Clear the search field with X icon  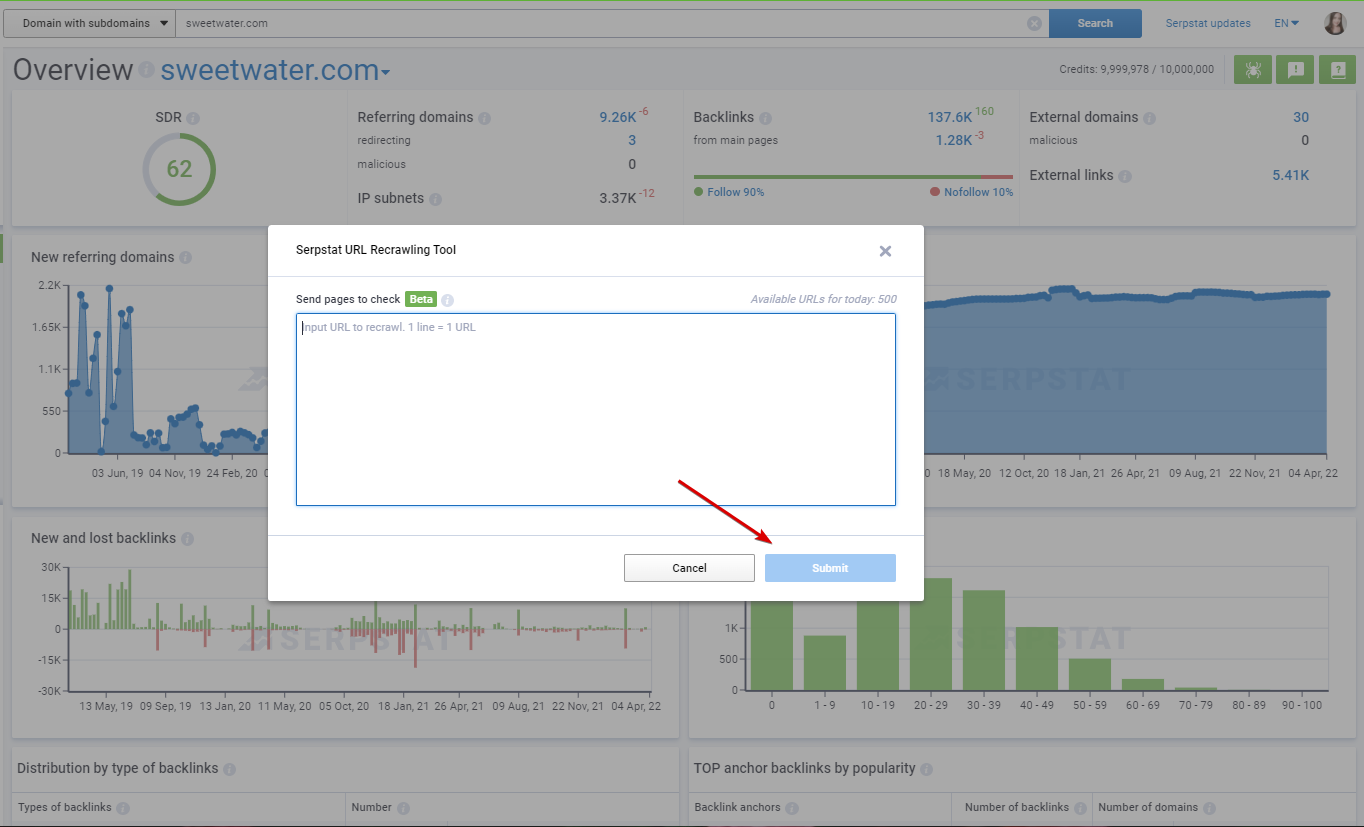(1034, 24)
